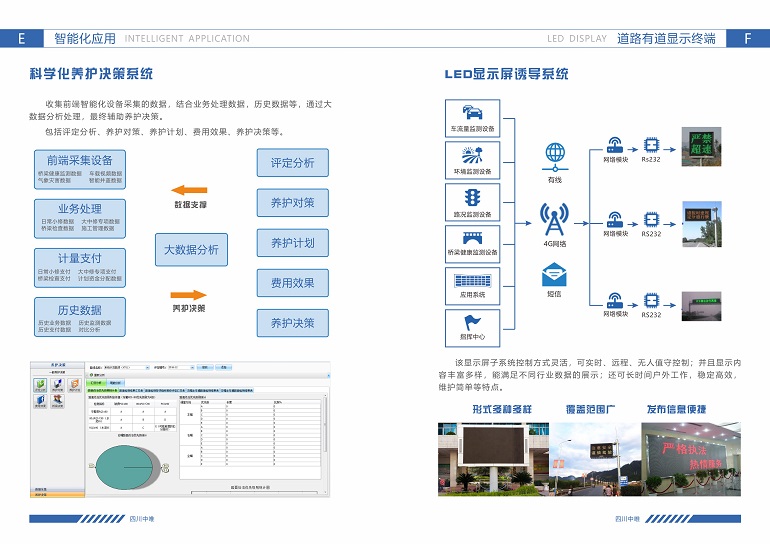Open the 短信 envelope message icon
The width and height of the screenshot is (770, 544).
coord(554,275)
